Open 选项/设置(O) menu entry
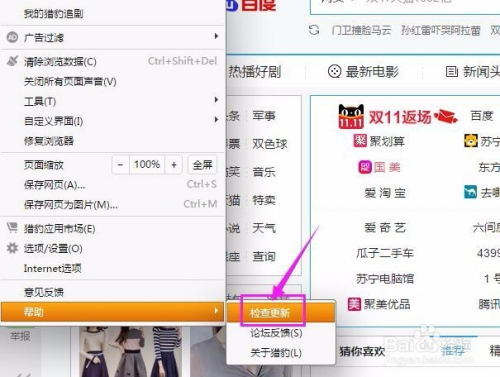500x377 pixels. pos(113,248)
